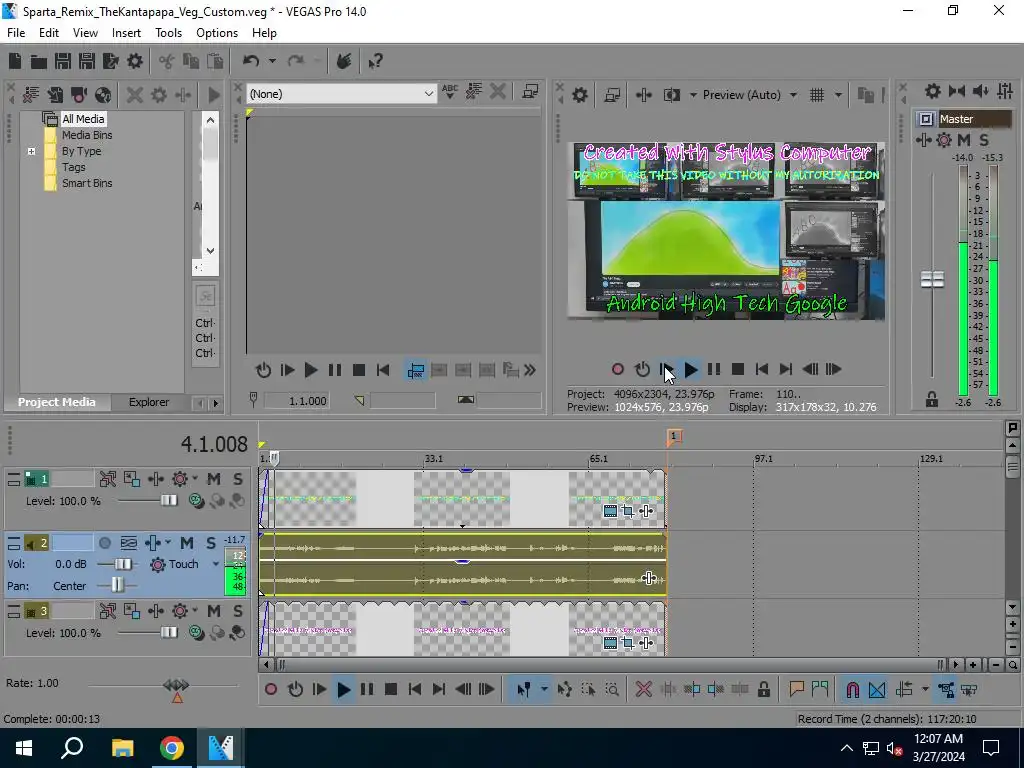The image size is (1024, 768).
Task: Switch to the Explorer tab
Action: click(149, 402)
